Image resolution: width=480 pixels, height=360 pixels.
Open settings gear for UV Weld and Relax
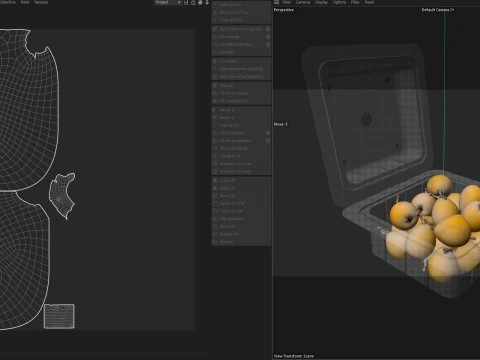click(268, 44)
